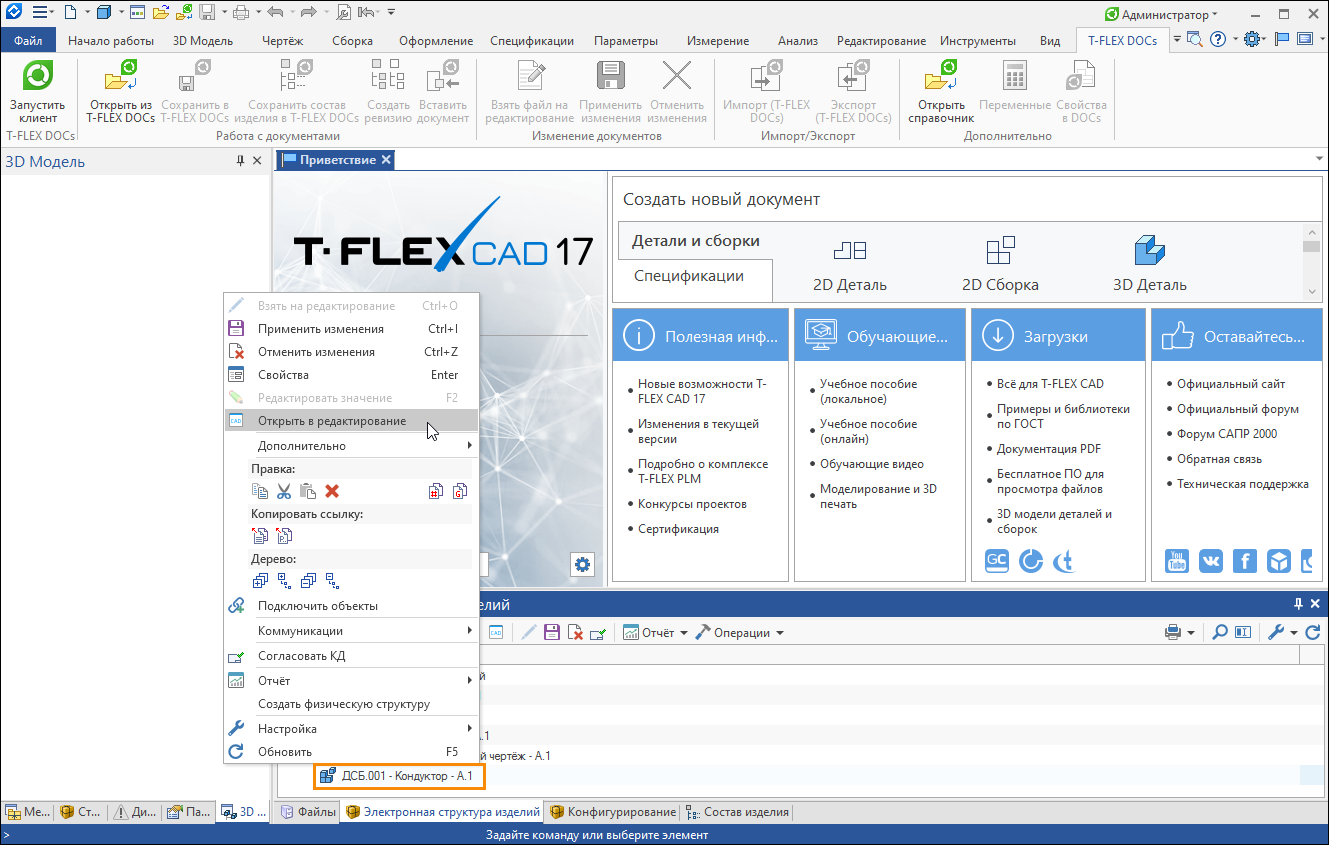Click the printer icon in structure panel toolbar

click(1172, 633)
